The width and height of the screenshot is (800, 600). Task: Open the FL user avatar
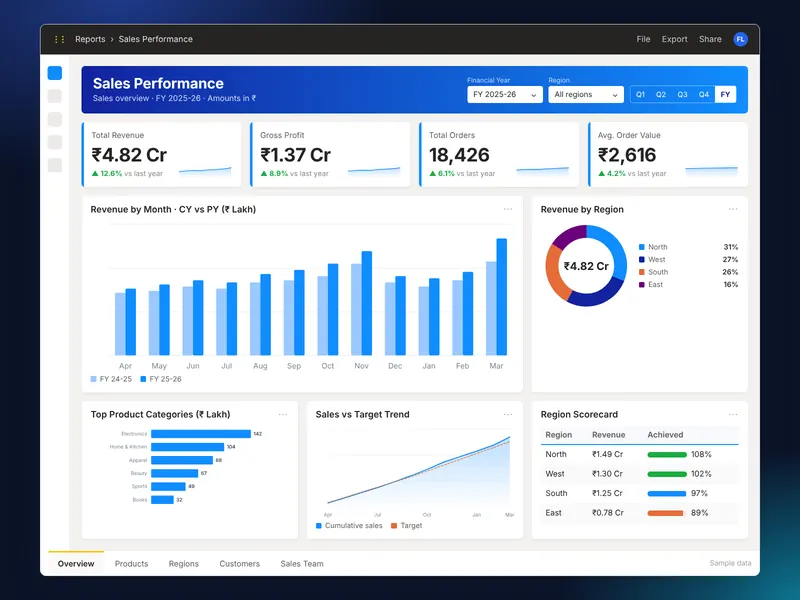tap(740, 39)
